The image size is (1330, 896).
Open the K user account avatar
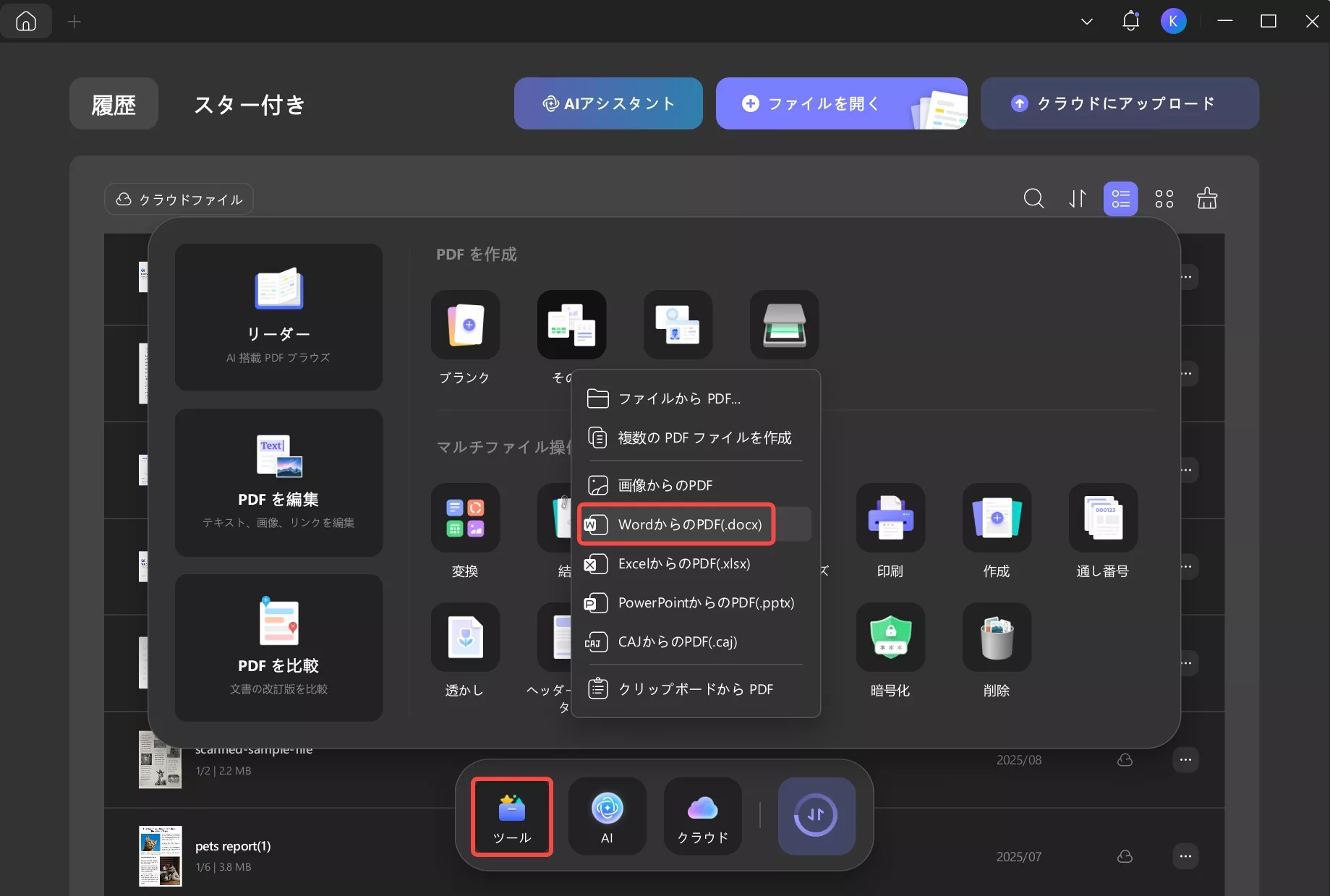(x=1173, y=22)
